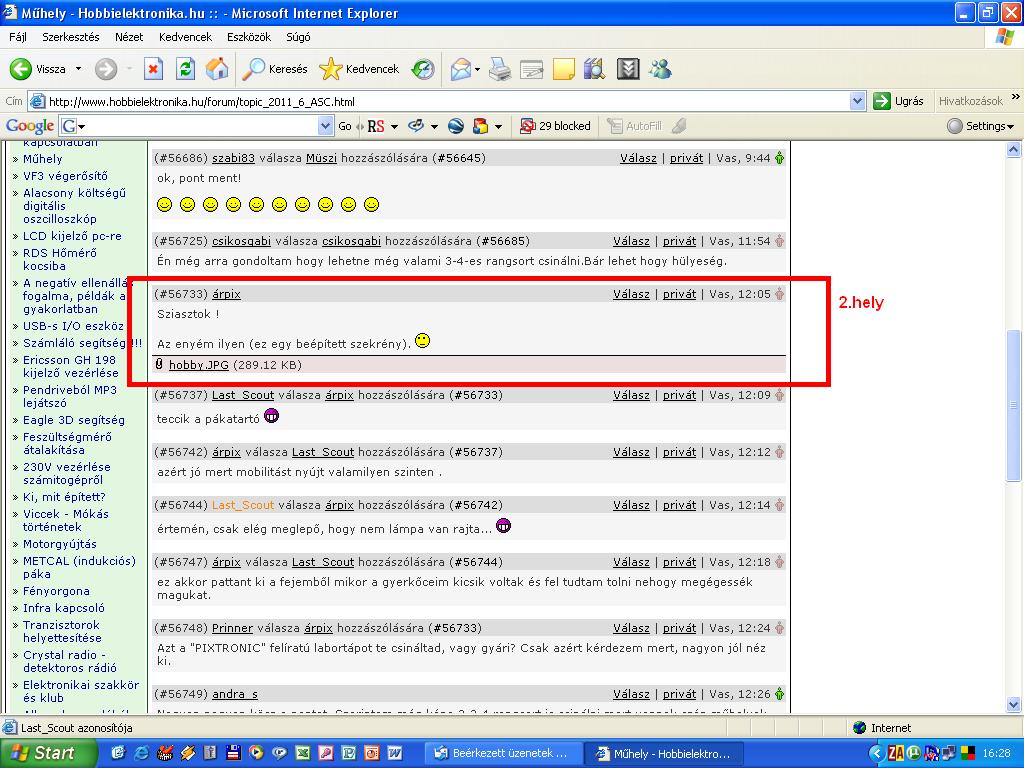The image size is (1024, 768).
Task: Open the Research books toolbar icon
Action: pos(595,69)
